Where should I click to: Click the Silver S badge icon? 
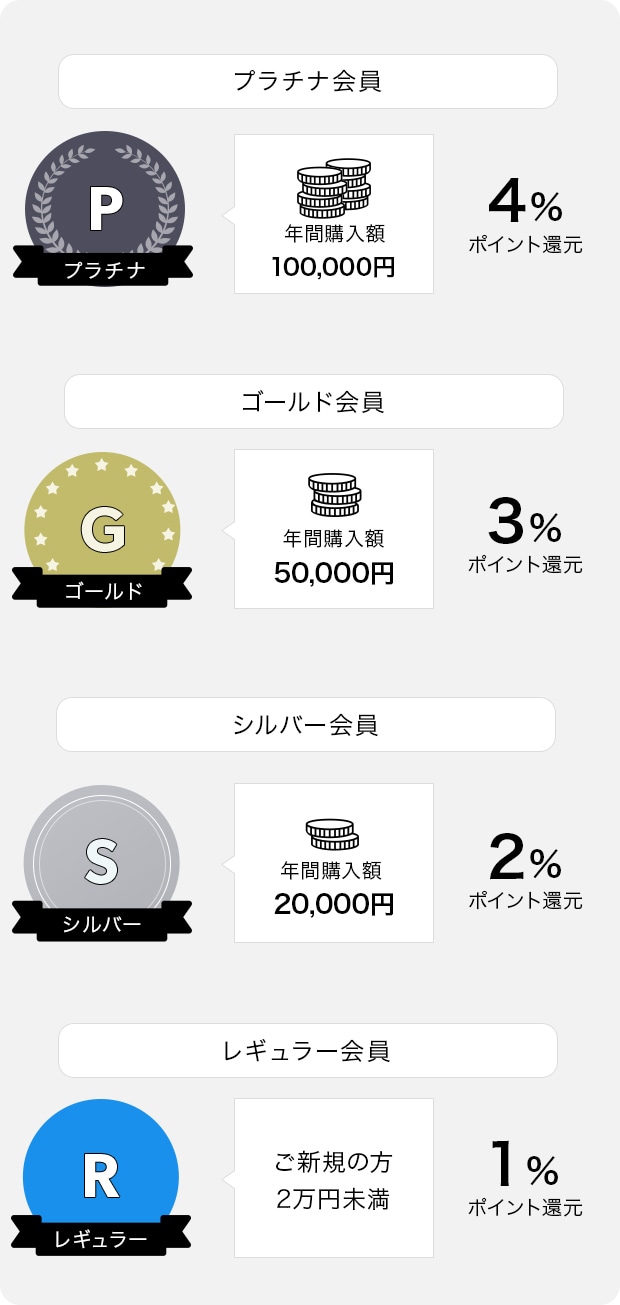tap(101, 861)
